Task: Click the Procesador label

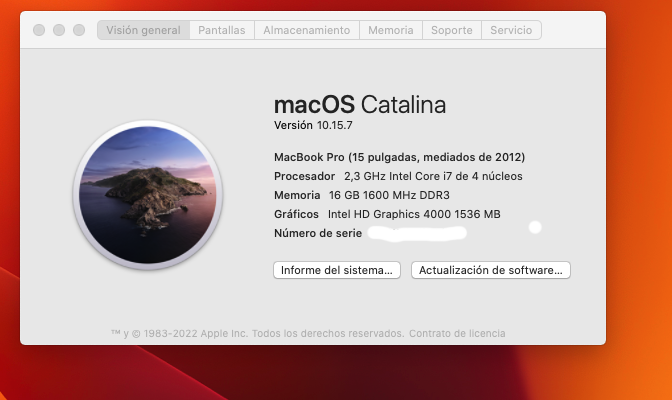Action: coord(304,176)
